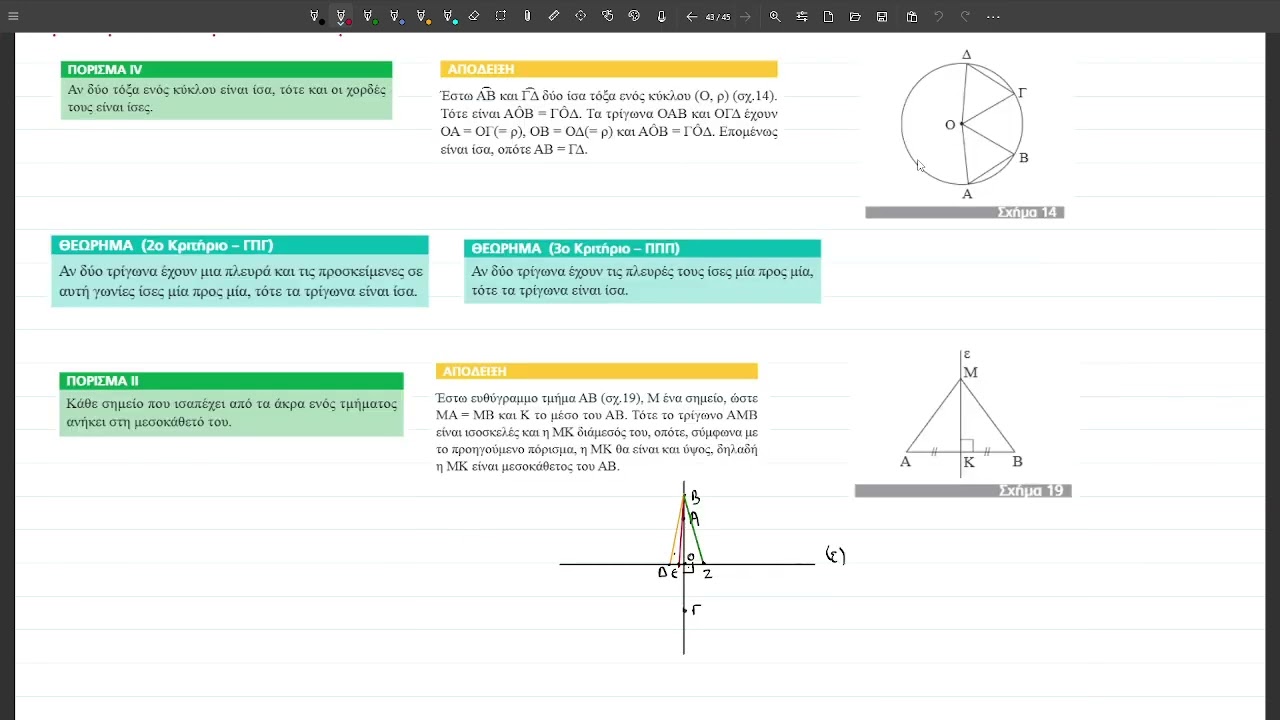This screenshot has width=1280, height=720.
Task: Select the Eraser tool
Action: click(474, 16)
